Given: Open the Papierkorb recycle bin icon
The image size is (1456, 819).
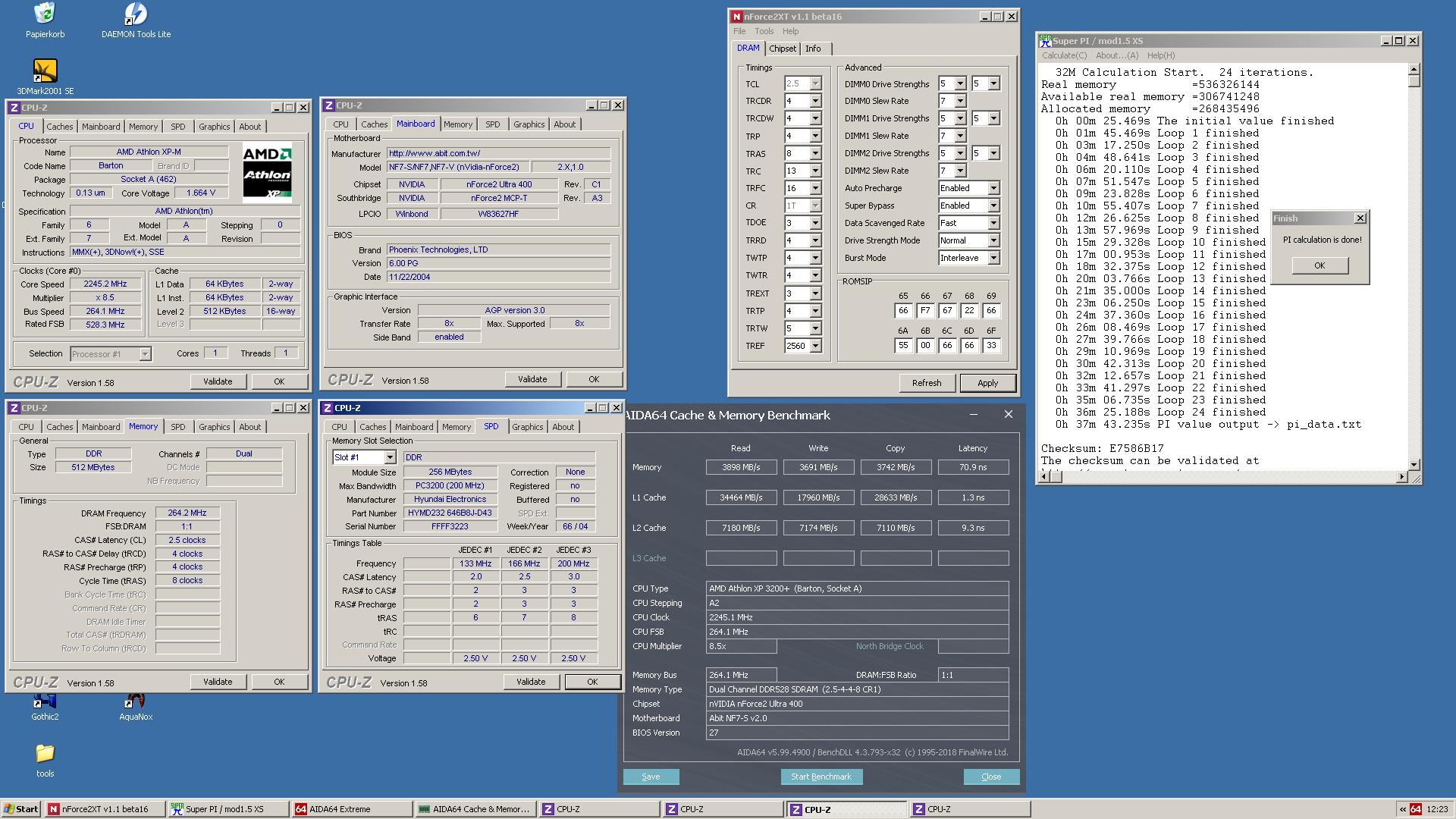Looking at the screenshot, I should coord(45,20).
